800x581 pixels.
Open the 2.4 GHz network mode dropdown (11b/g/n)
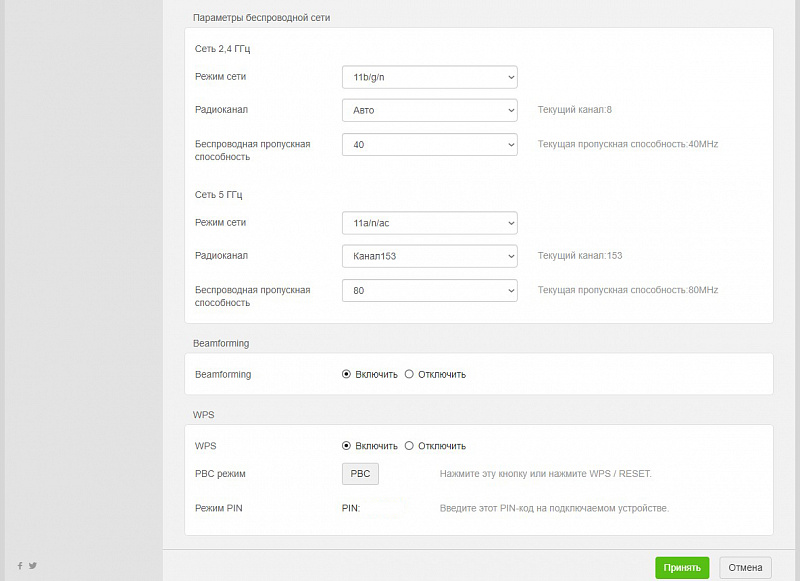(429, 77)
